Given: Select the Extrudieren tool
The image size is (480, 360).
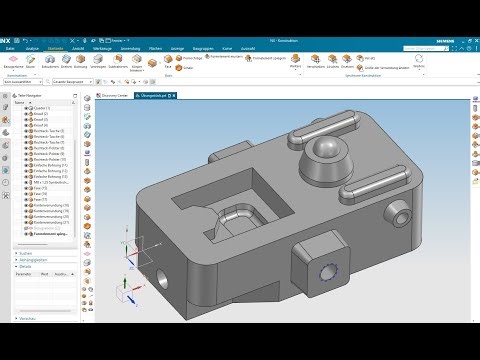Looking at the screenshot, I should [x=50, y=62].
